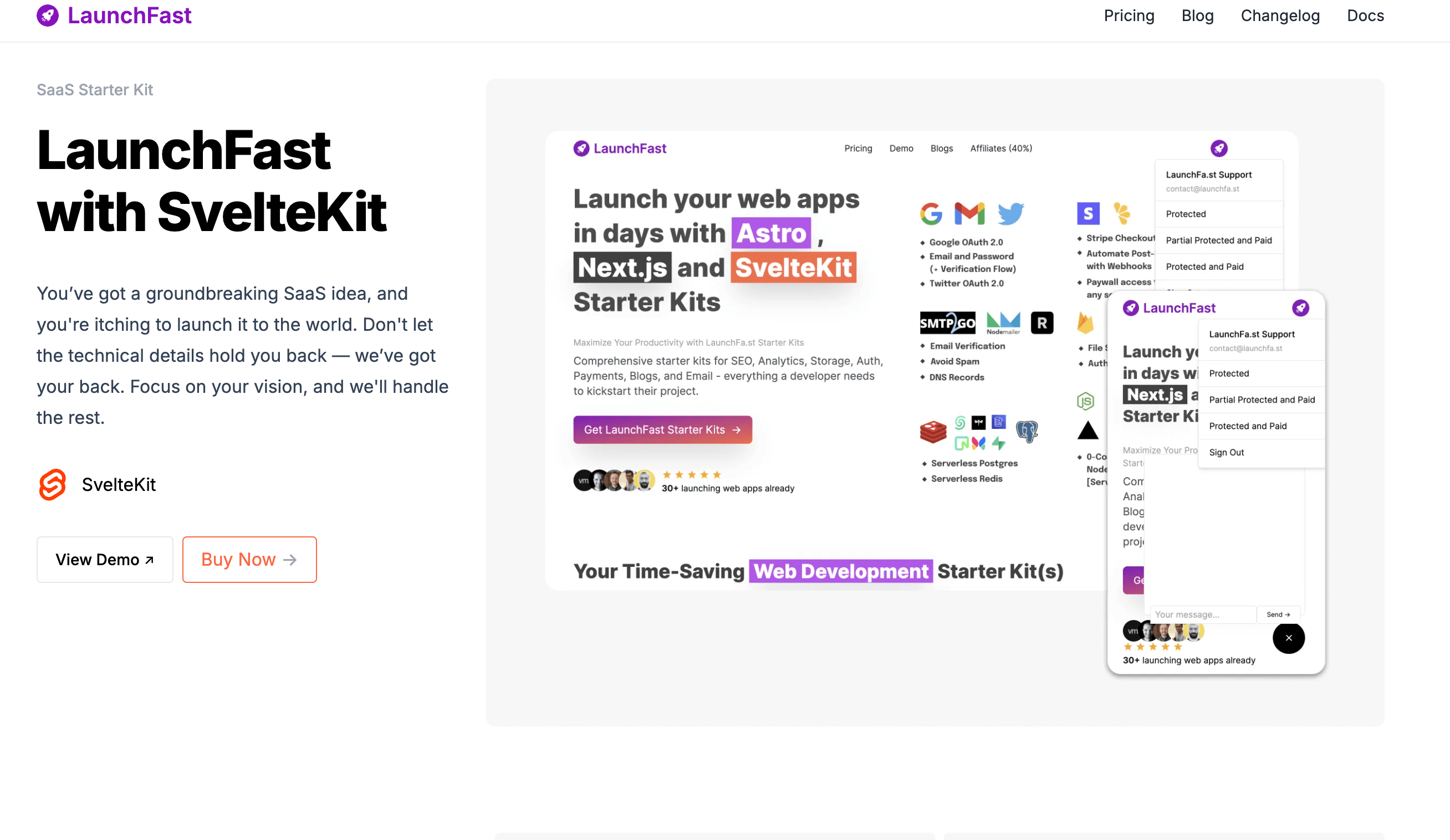Click the 'Your message...' chat input field
Viewport: 1450px width, 840px height.
1203,614
